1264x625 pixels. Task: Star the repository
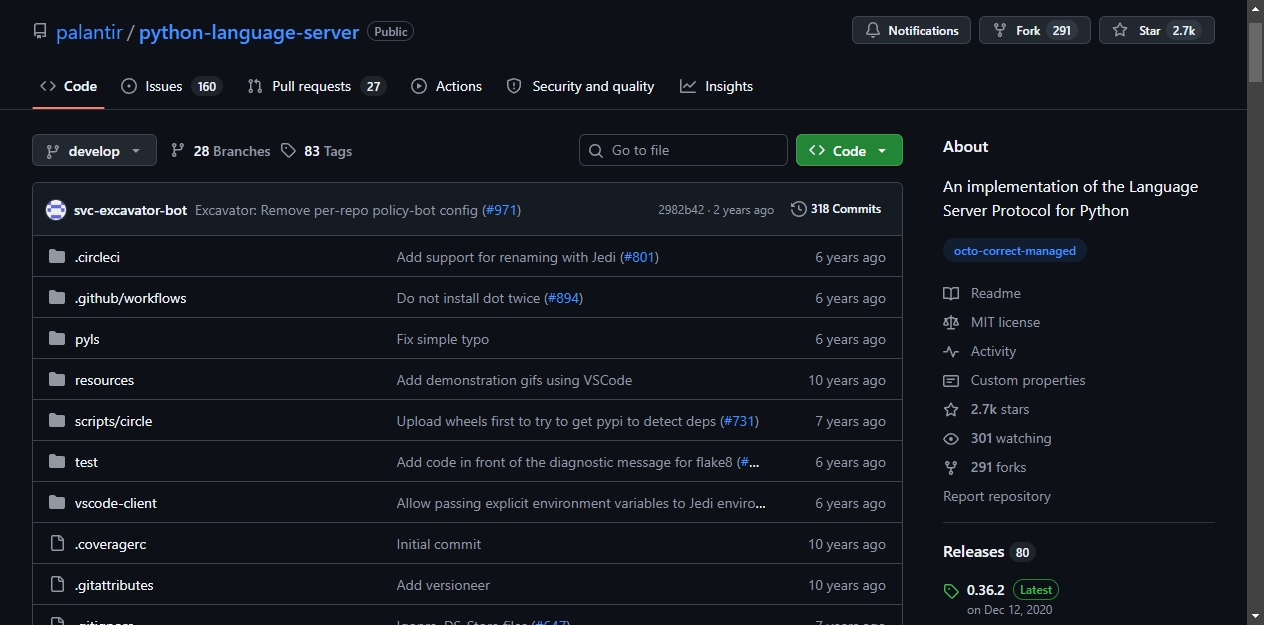tap(1156, 31)
